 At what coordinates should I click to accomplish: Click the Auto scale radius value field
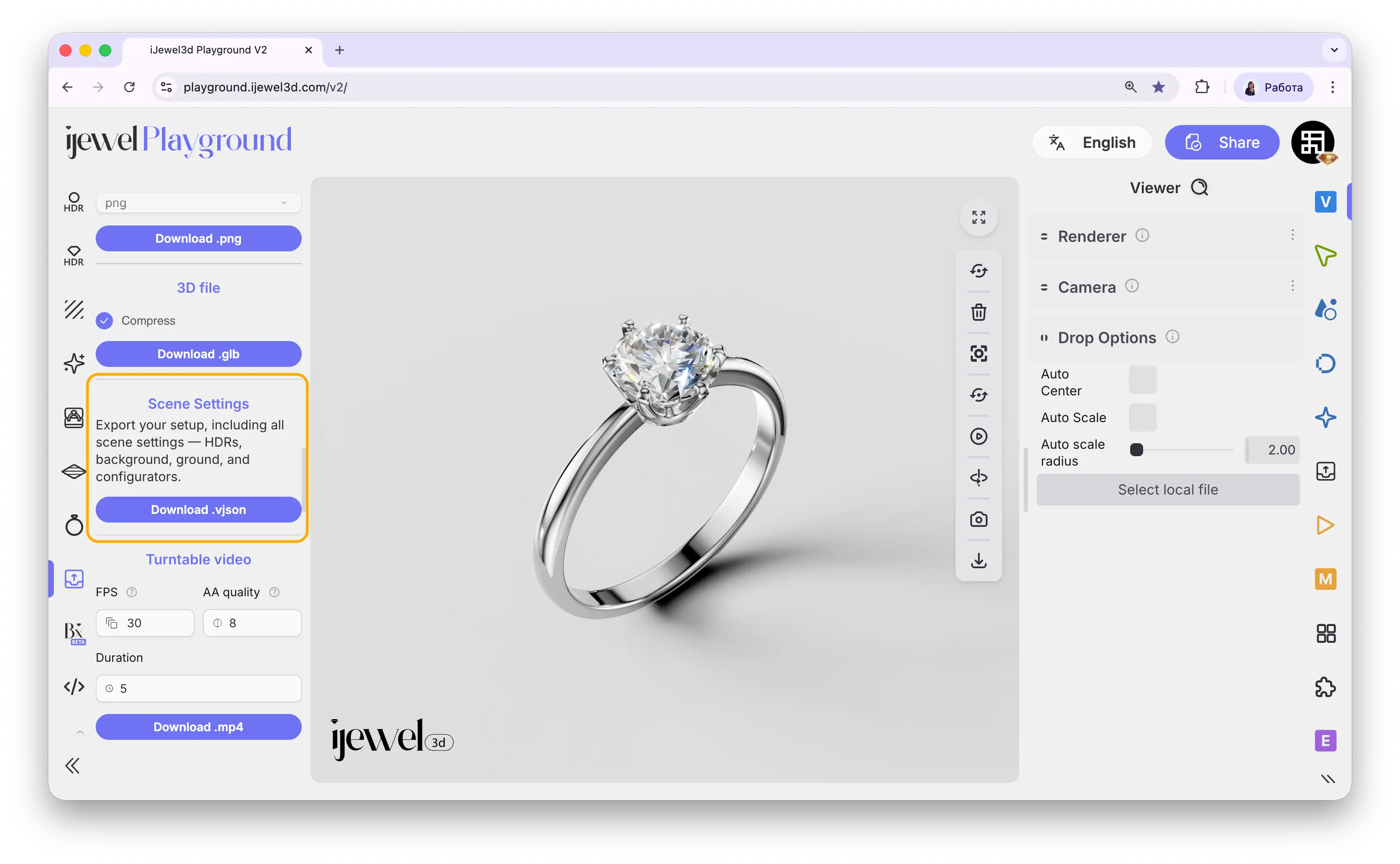pos(1272,450)
